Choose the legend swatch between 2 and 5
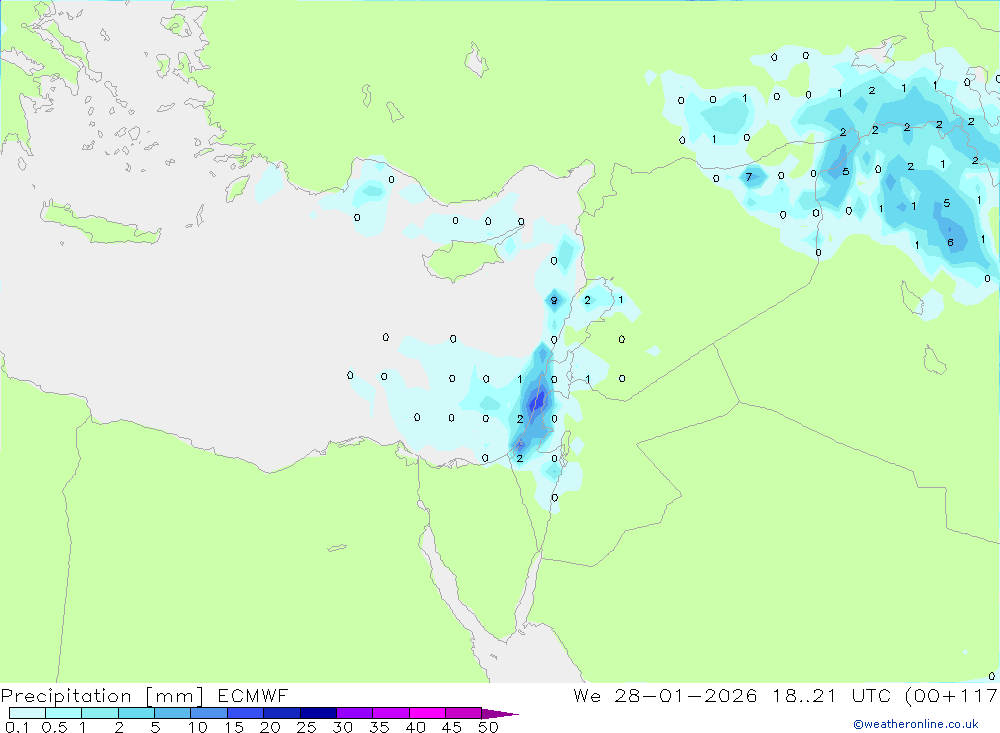The width and height of the screenshot is (1000, 733). pos(136,713)
